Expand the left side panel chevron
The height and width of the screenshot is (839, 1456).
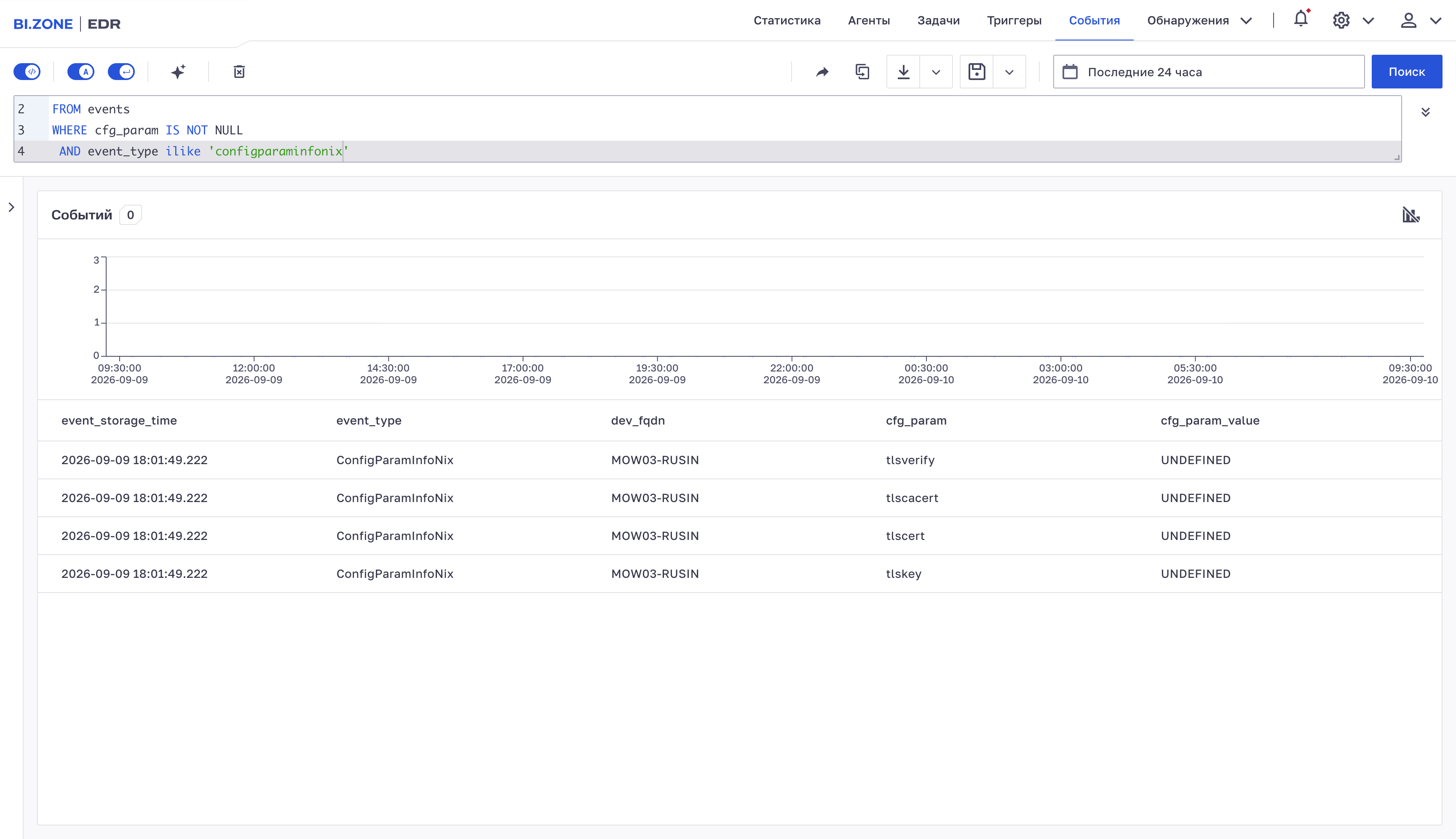tap(11, 207)
